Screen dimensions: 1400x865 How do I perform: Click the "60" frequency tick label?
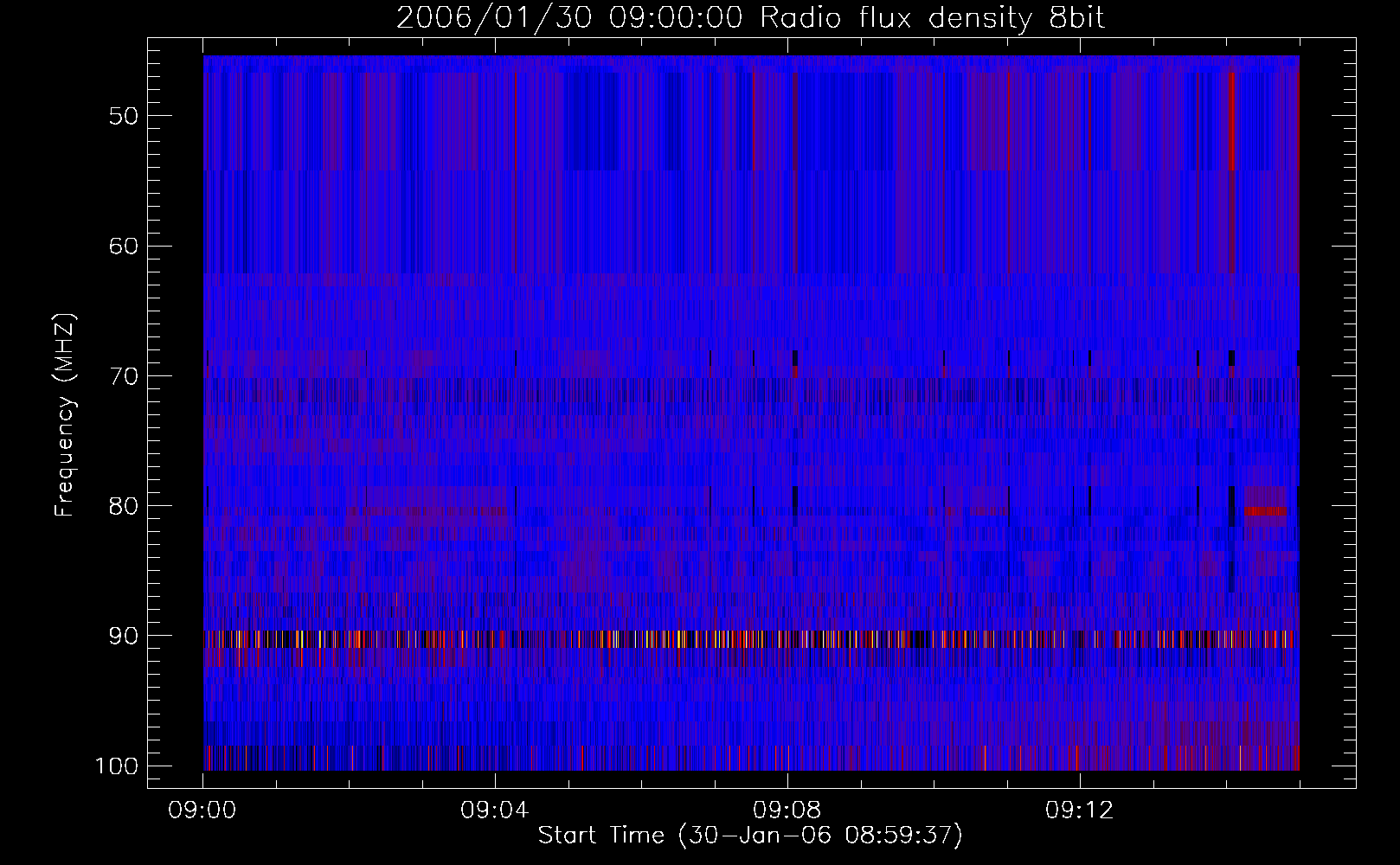(x=124, y=246)
